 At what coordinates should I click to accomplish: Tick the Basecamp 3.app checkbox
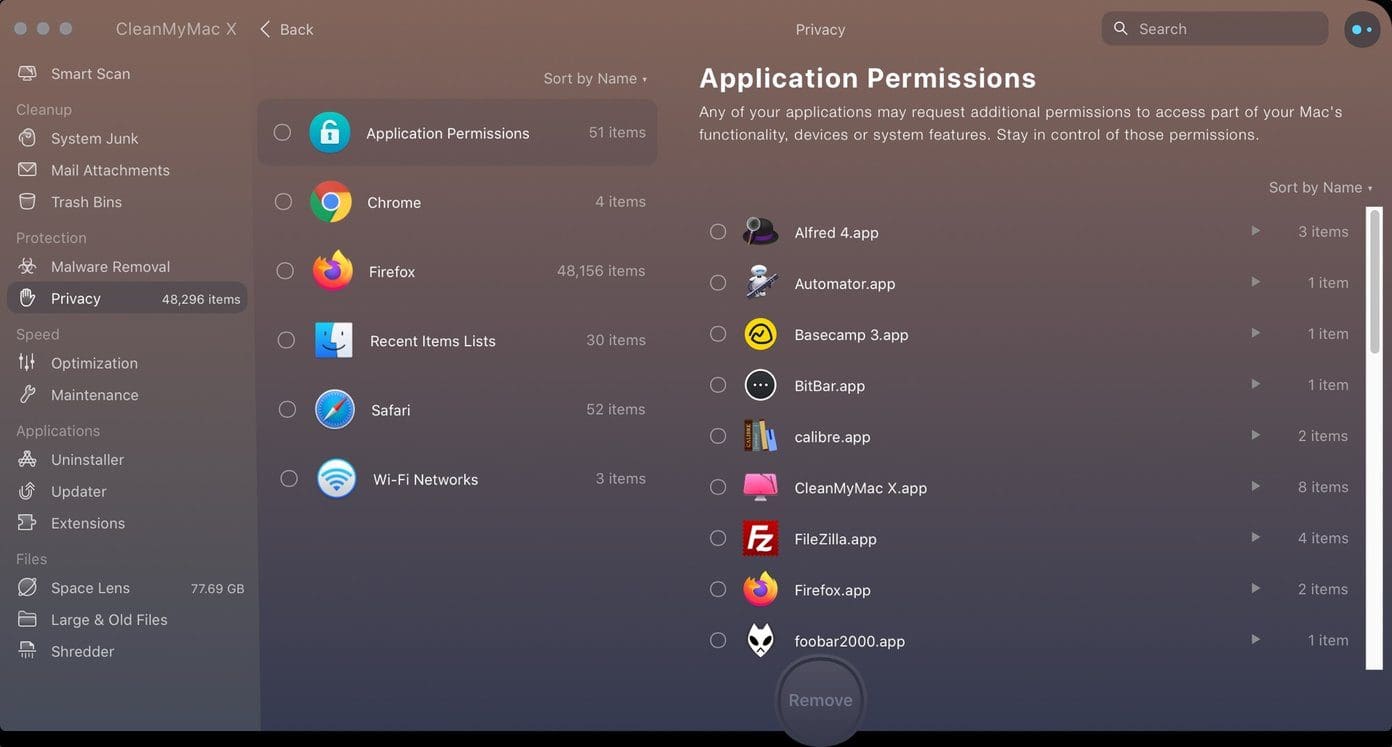point(718,334)
